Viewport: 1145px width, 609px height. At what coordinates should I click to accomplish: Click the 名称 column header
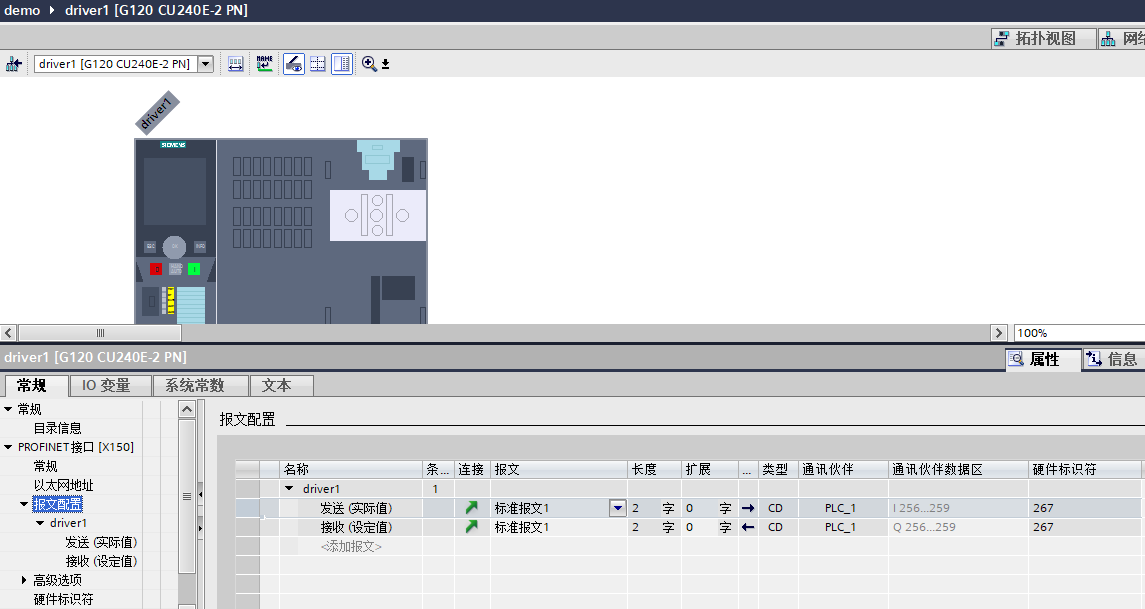(351, 469)
